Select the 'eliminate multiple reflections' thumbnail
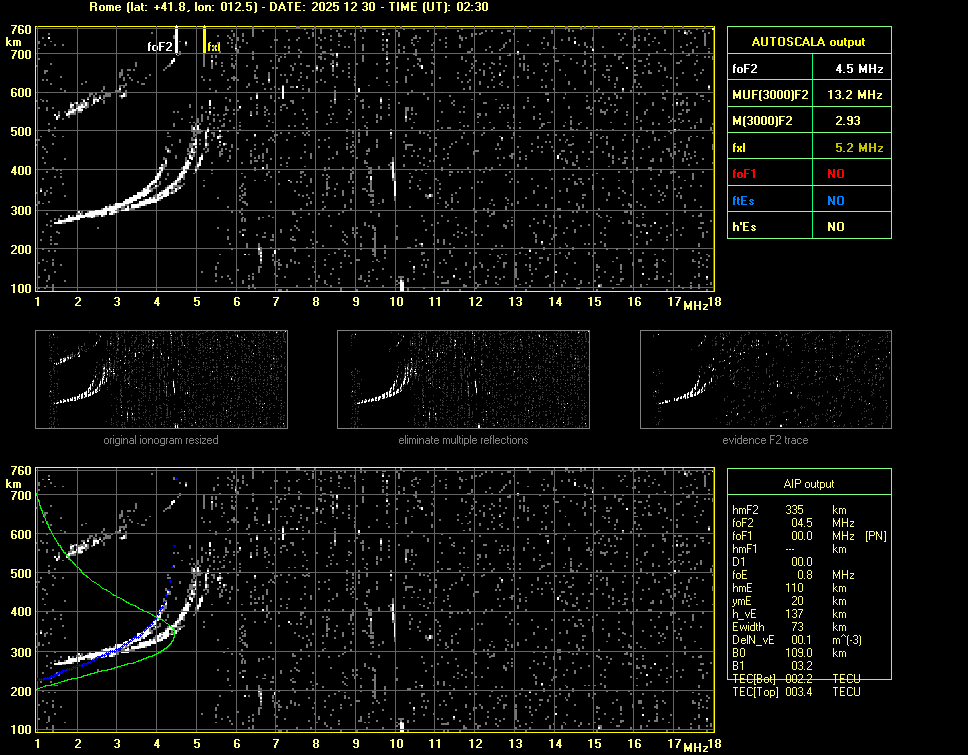This screenshot has height=755, width=968. (x=463, y=380)
